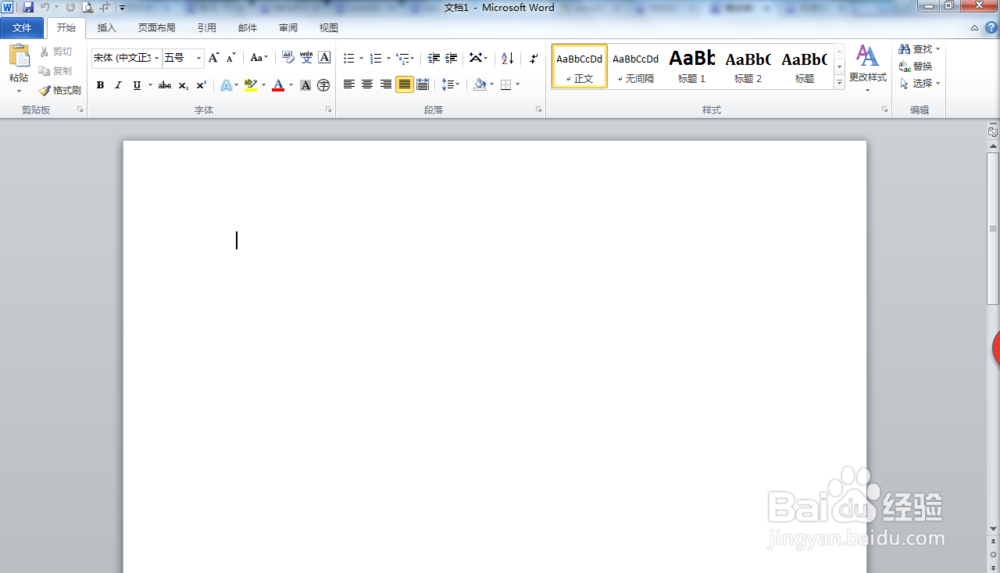This screenshot has height=573, width=1000.
Task: Click the Asian Layout icon
Action: 476,58
